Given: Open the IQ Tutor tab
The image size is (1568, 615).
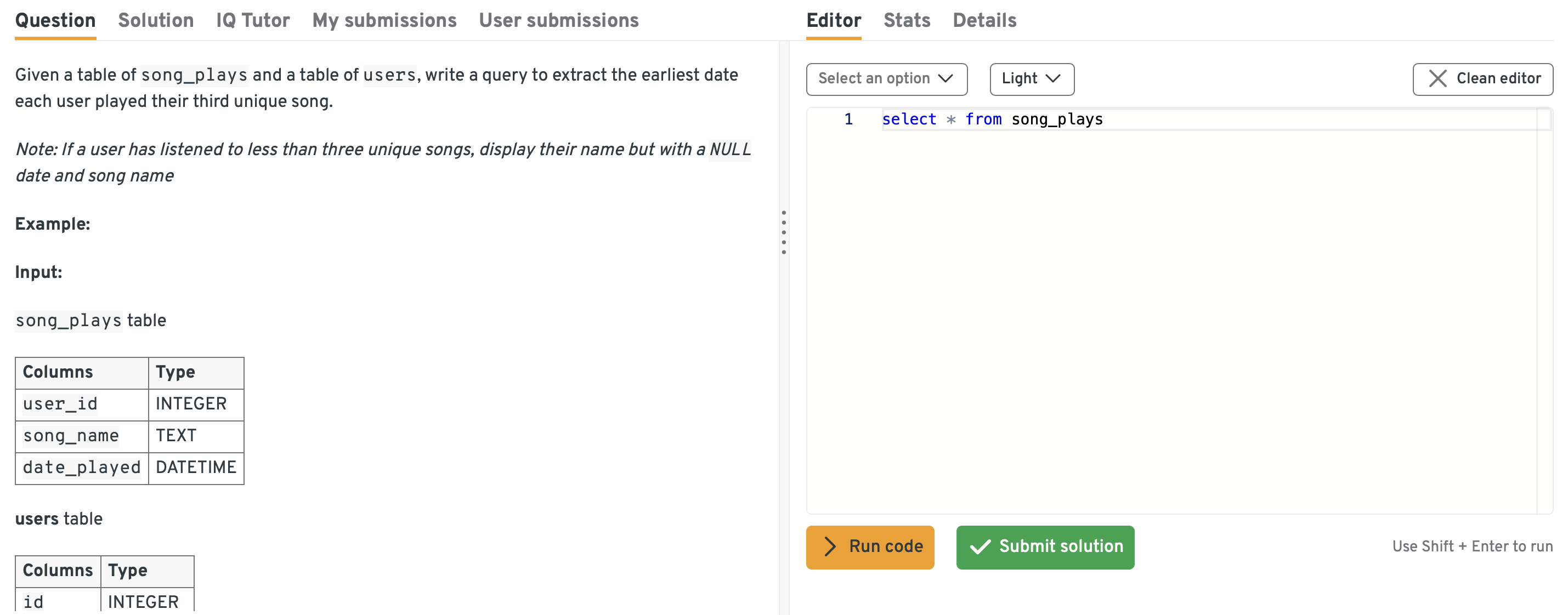Looking at the screenshot, I should coord(253,21).
